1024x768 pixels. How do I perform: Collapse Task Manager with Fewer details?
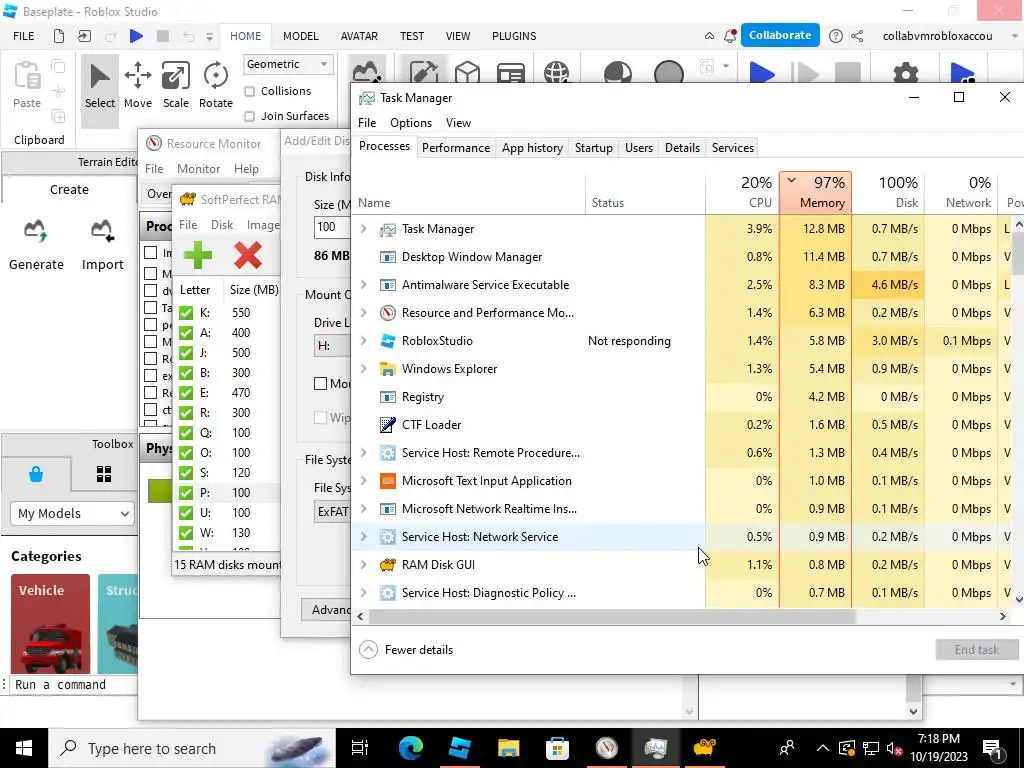406,650
